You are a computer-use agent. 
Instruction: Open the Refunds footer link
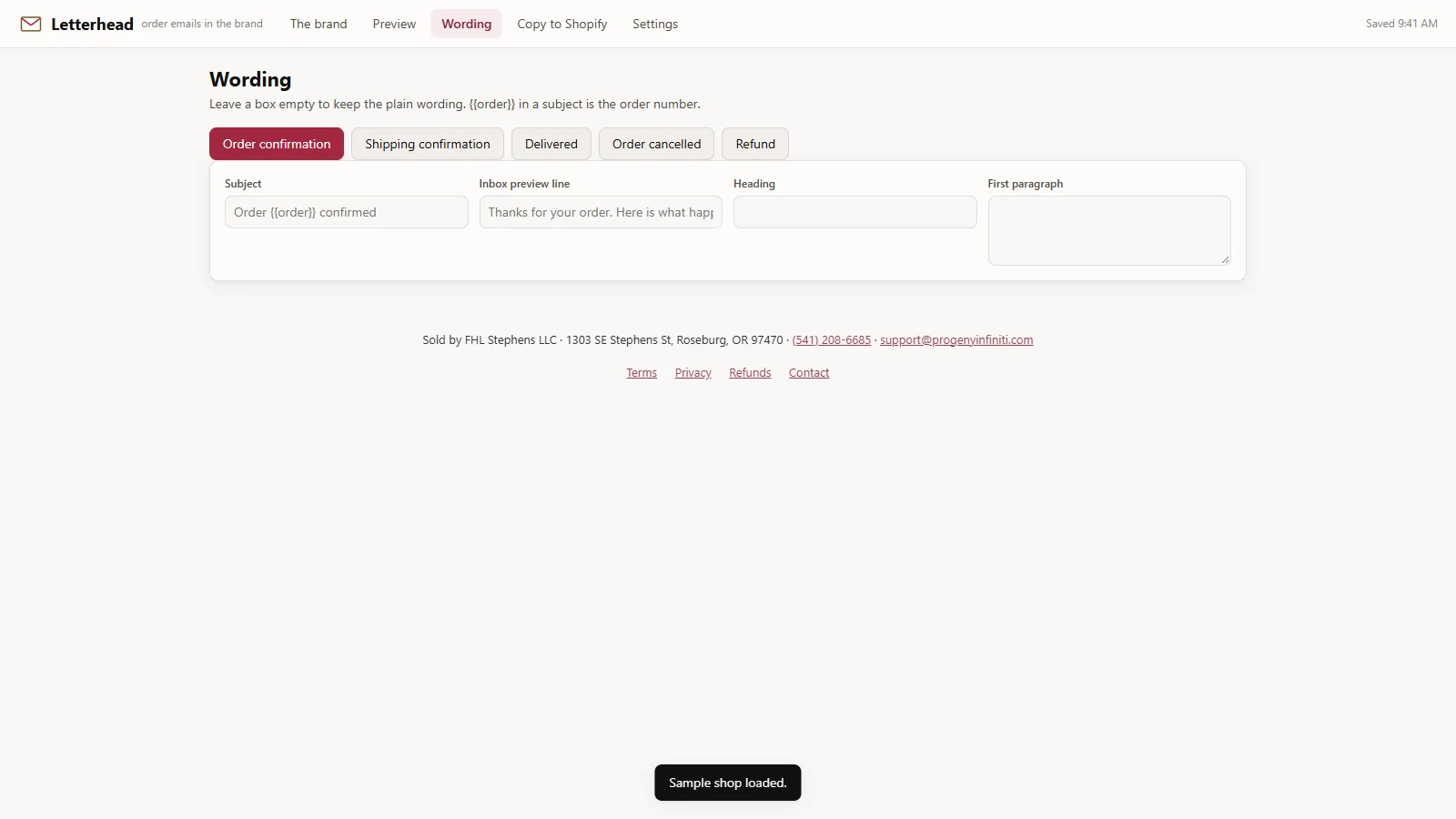[750, 373]
